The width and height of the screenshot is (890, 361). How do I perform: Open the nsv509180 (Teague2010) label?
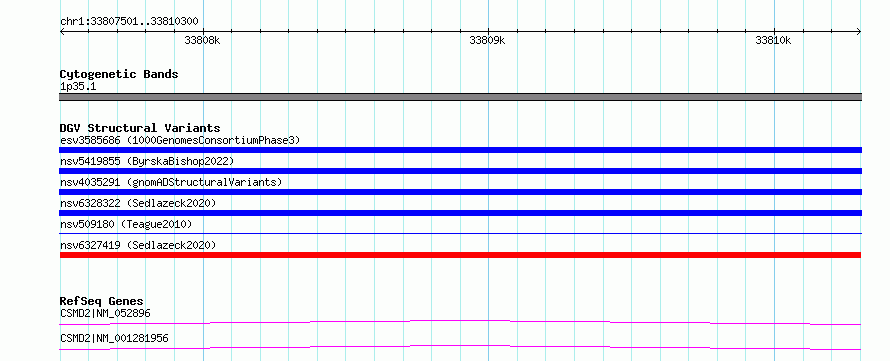(x=126, y=224)
